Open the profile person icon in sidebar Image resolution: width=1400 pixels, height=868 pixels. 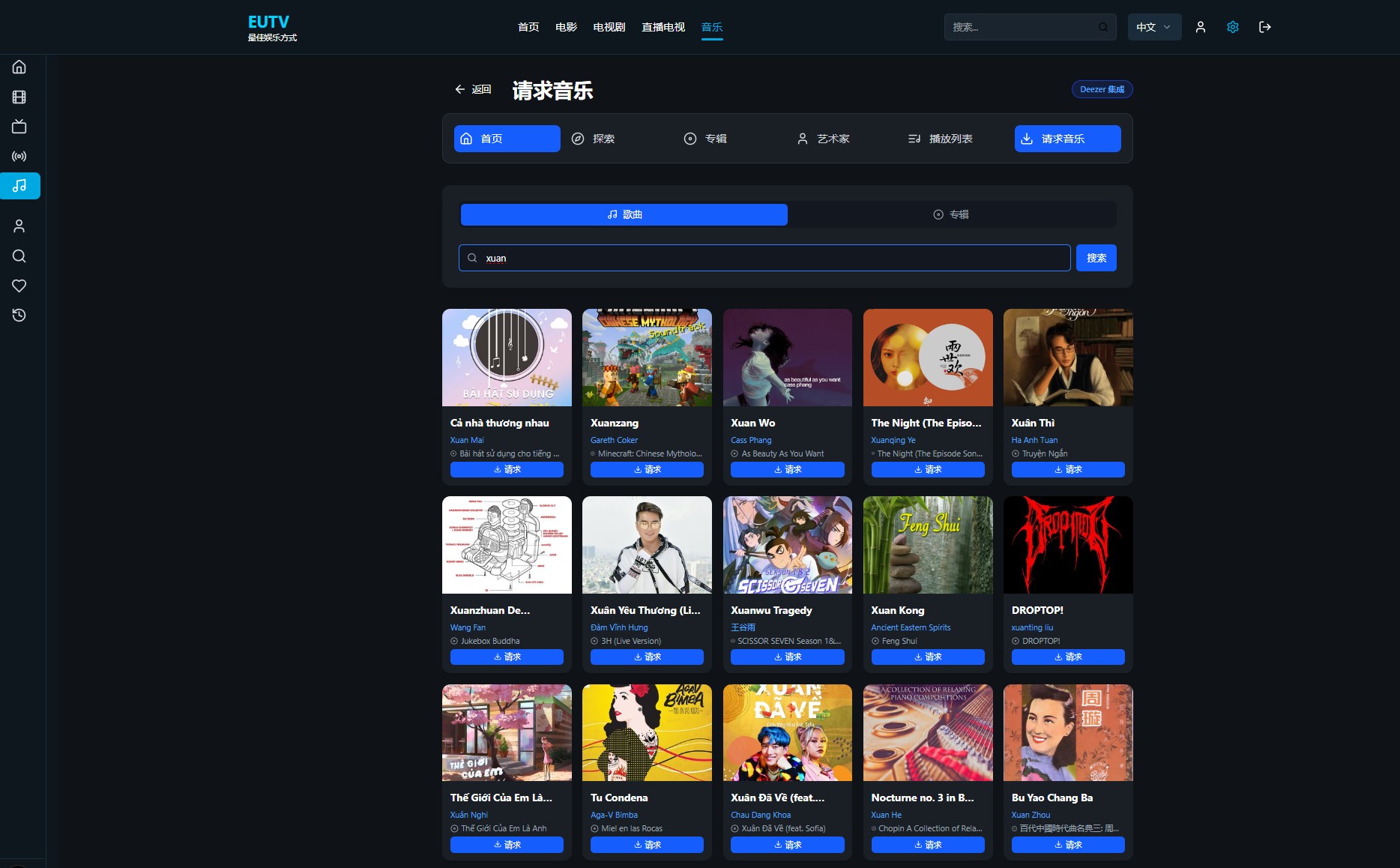(x=19, y=226)
